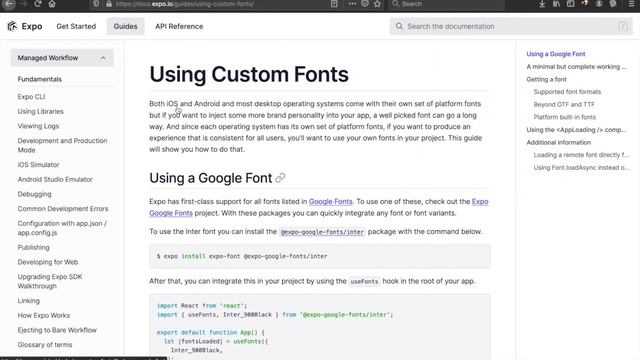
Task: Reload the page with the refresh icon
Action: pyautogui.click(x=38, y=4)
